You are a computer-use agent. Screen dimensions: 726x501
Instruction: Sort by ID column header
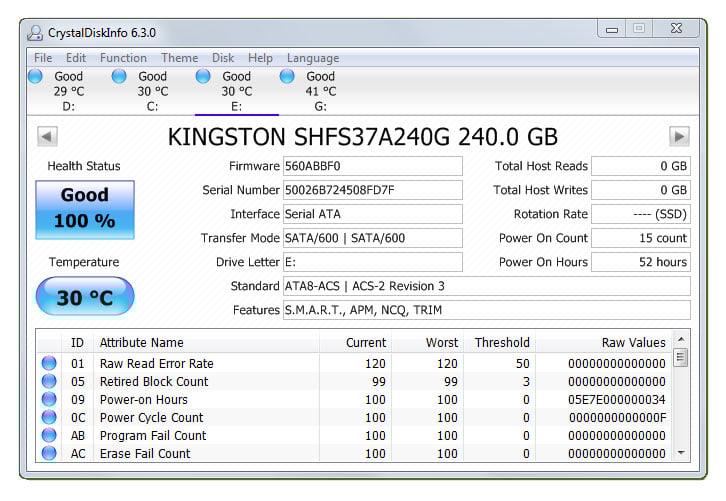[x=77, y=343]
